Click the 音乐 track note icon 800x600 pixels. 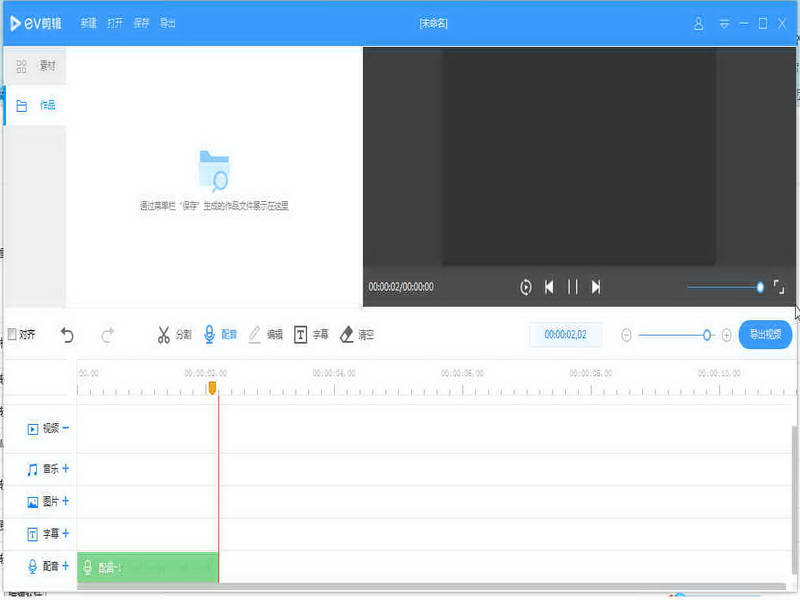[x=33, y=469]
